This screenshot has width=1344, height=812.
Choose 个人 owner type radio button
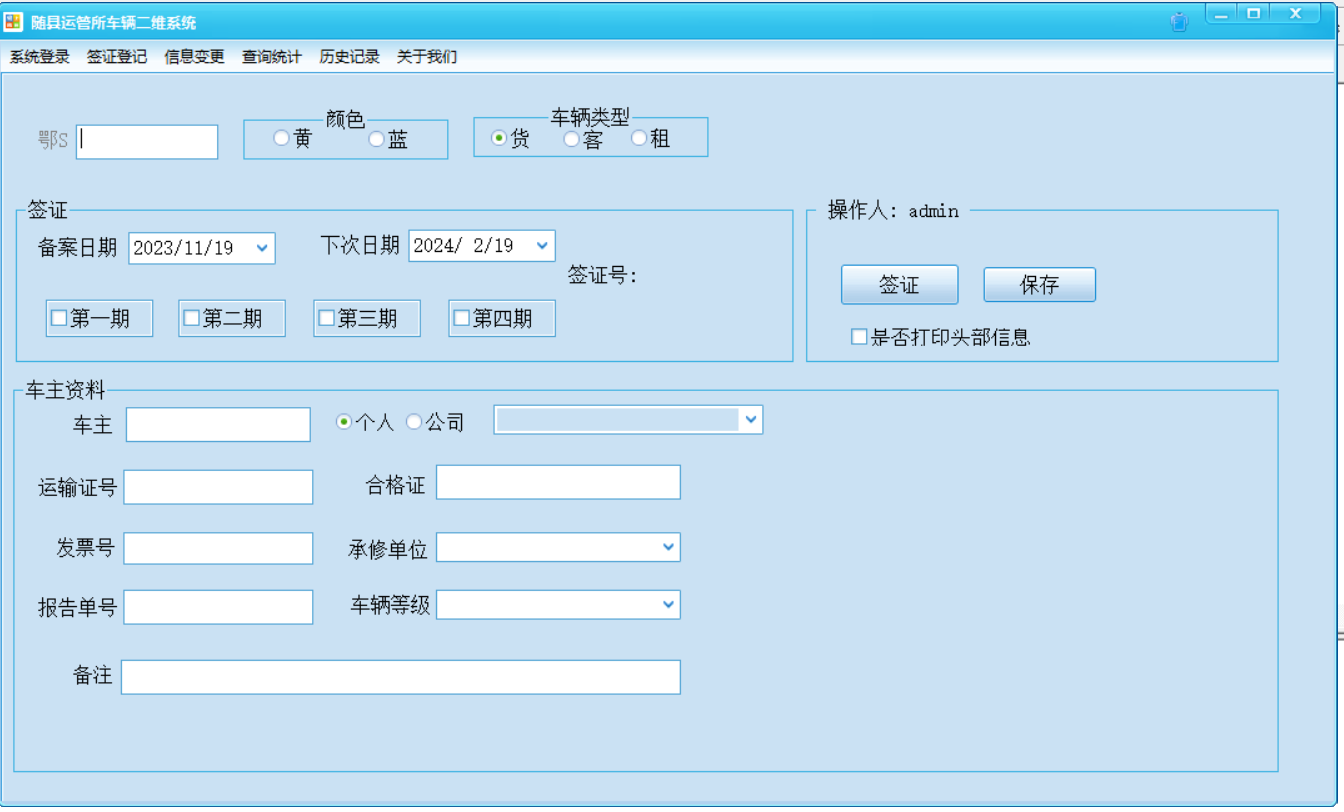pyautogui.click(x=344, y=422)
